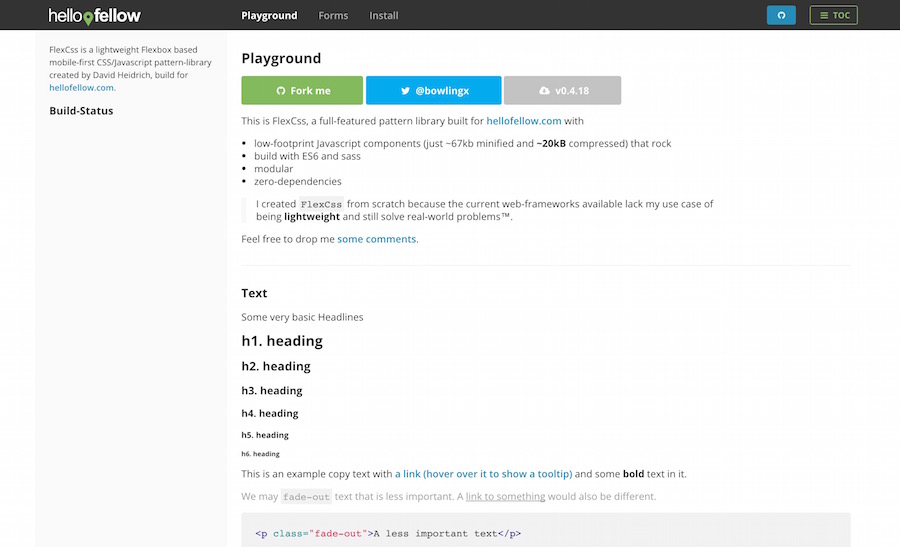Screen dimensions: 900x547
Task: Open the TOC menu button
Action: pos(833,15)
